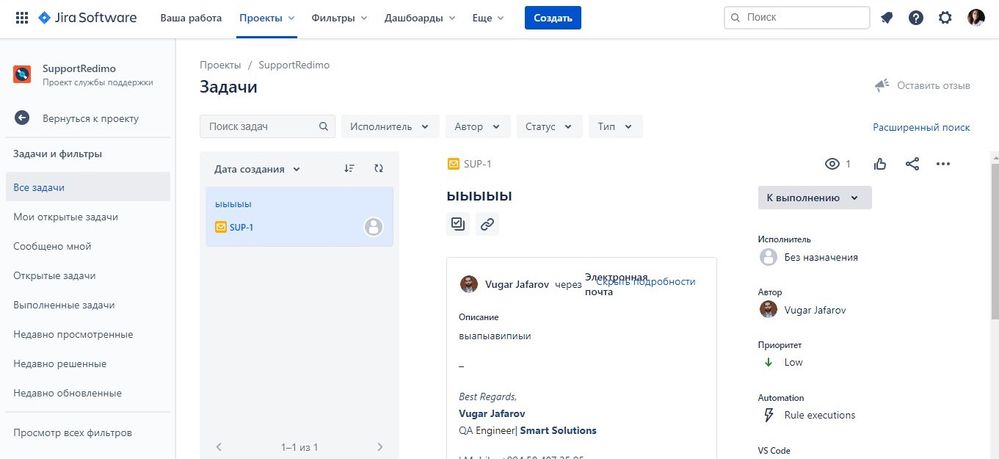Click the link issue chain icon

point(487,224)
